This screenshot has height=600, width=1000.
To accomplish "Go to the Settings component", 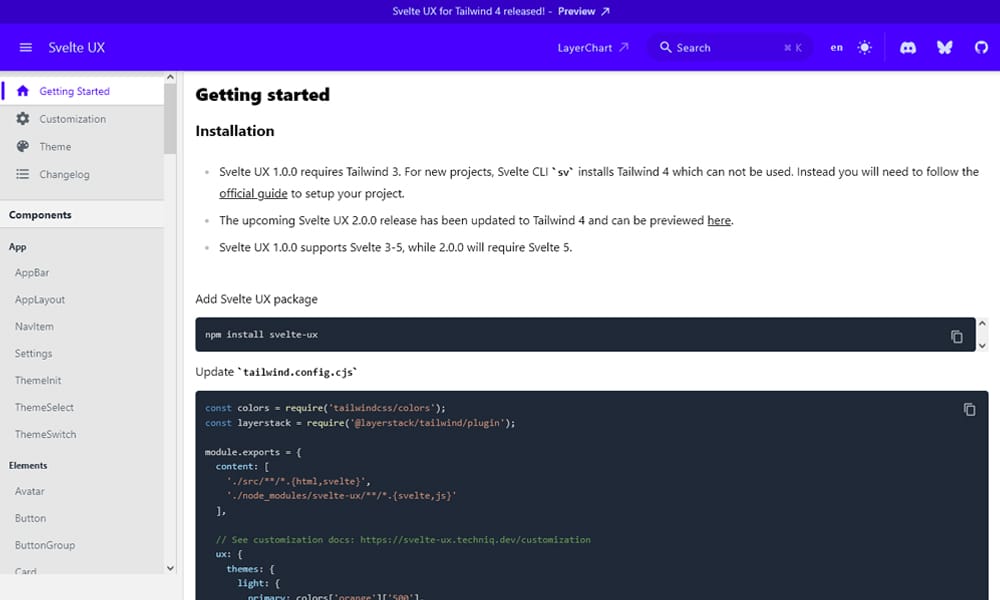I will click(33, 353).
